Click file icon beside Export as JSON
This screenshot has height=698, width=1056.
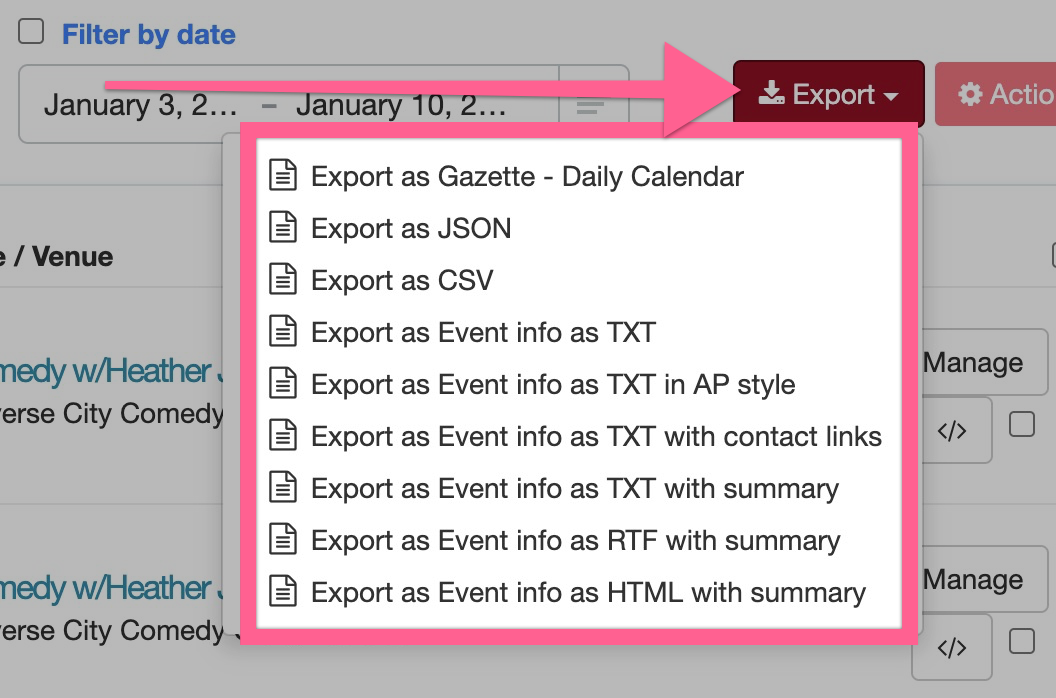[283, 228]
